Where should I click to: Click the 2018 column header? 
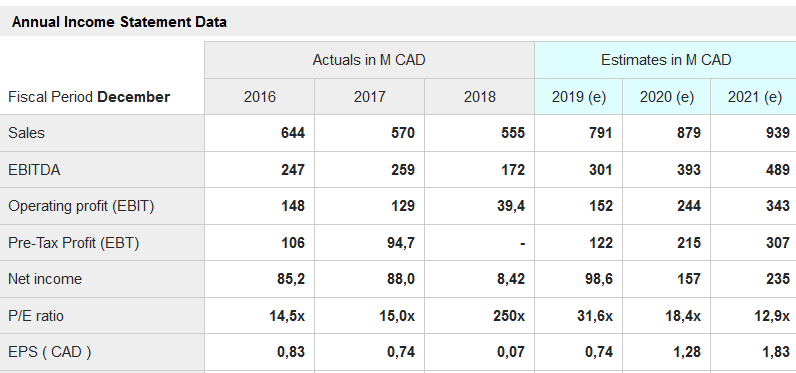480,96
